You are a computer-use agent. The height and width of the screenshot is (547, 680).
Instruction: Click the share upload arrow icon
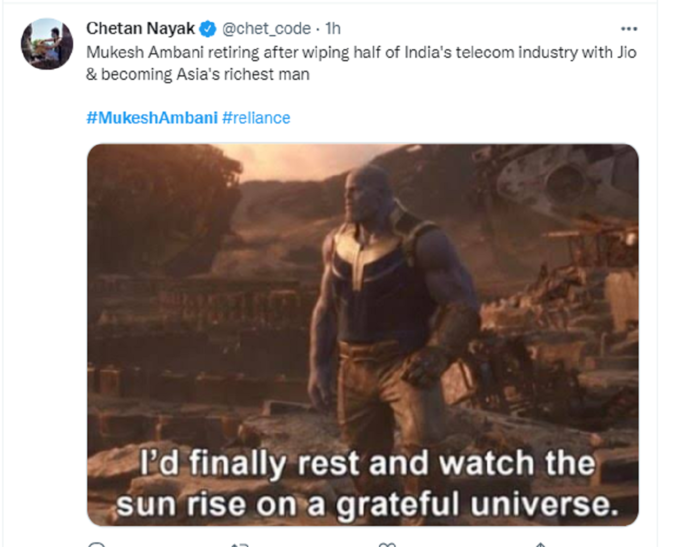click(540, 544)
